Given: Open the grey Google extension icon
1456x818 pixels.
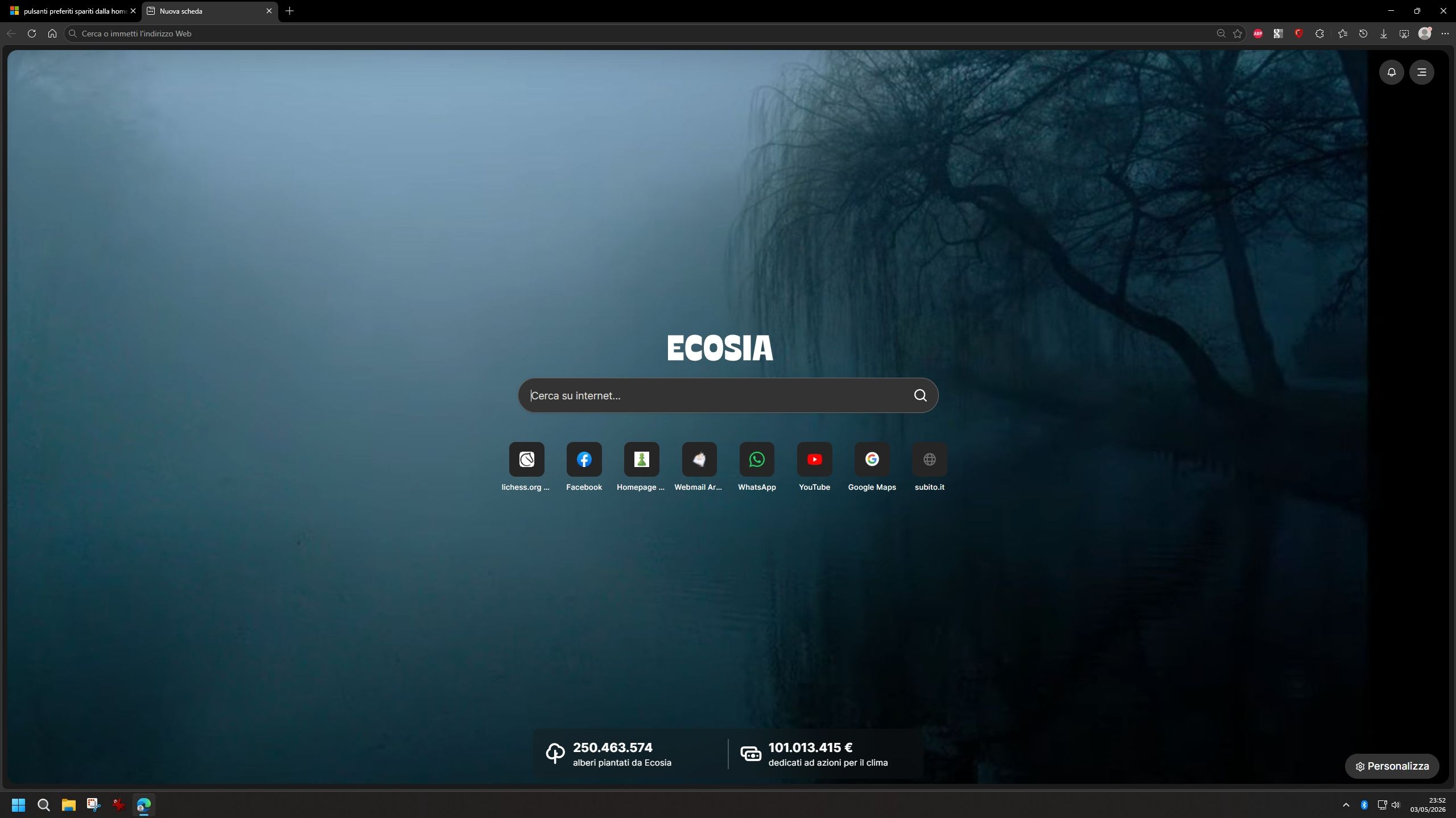Looking at the screenshot, I should tap(1278, 34).
